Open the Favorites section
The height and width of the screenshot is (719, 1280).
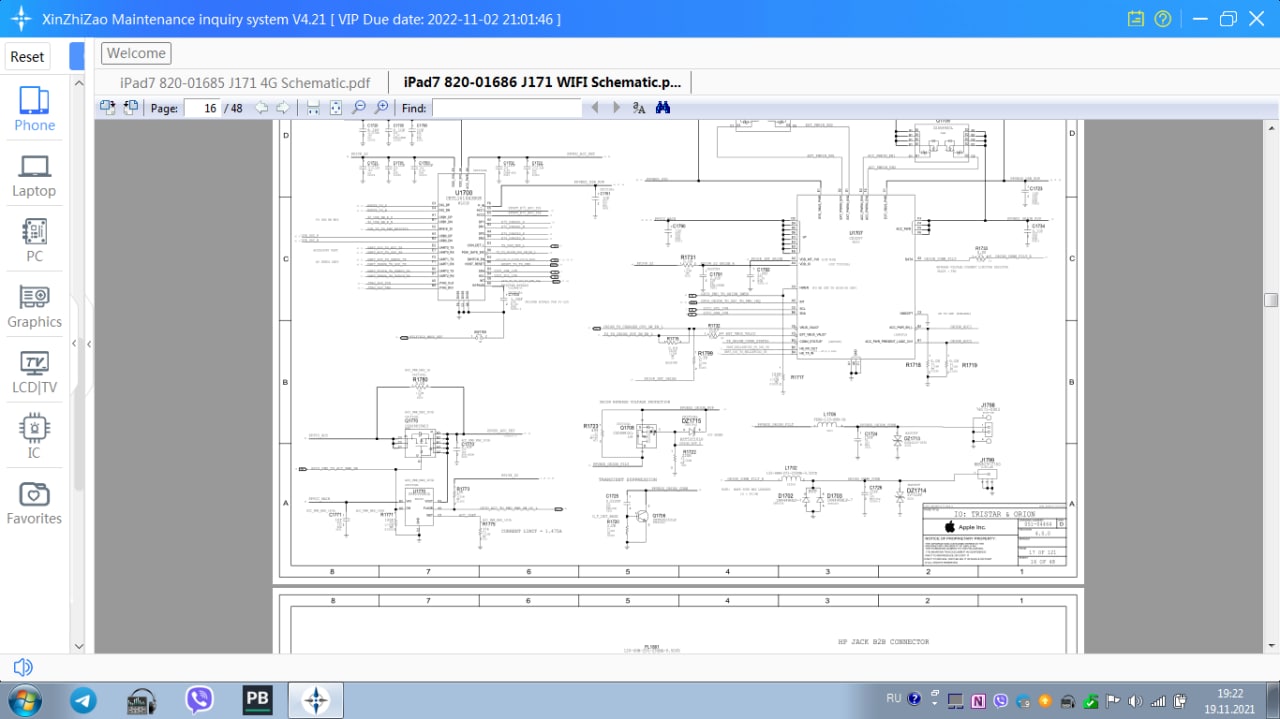(x=34, y=503)
